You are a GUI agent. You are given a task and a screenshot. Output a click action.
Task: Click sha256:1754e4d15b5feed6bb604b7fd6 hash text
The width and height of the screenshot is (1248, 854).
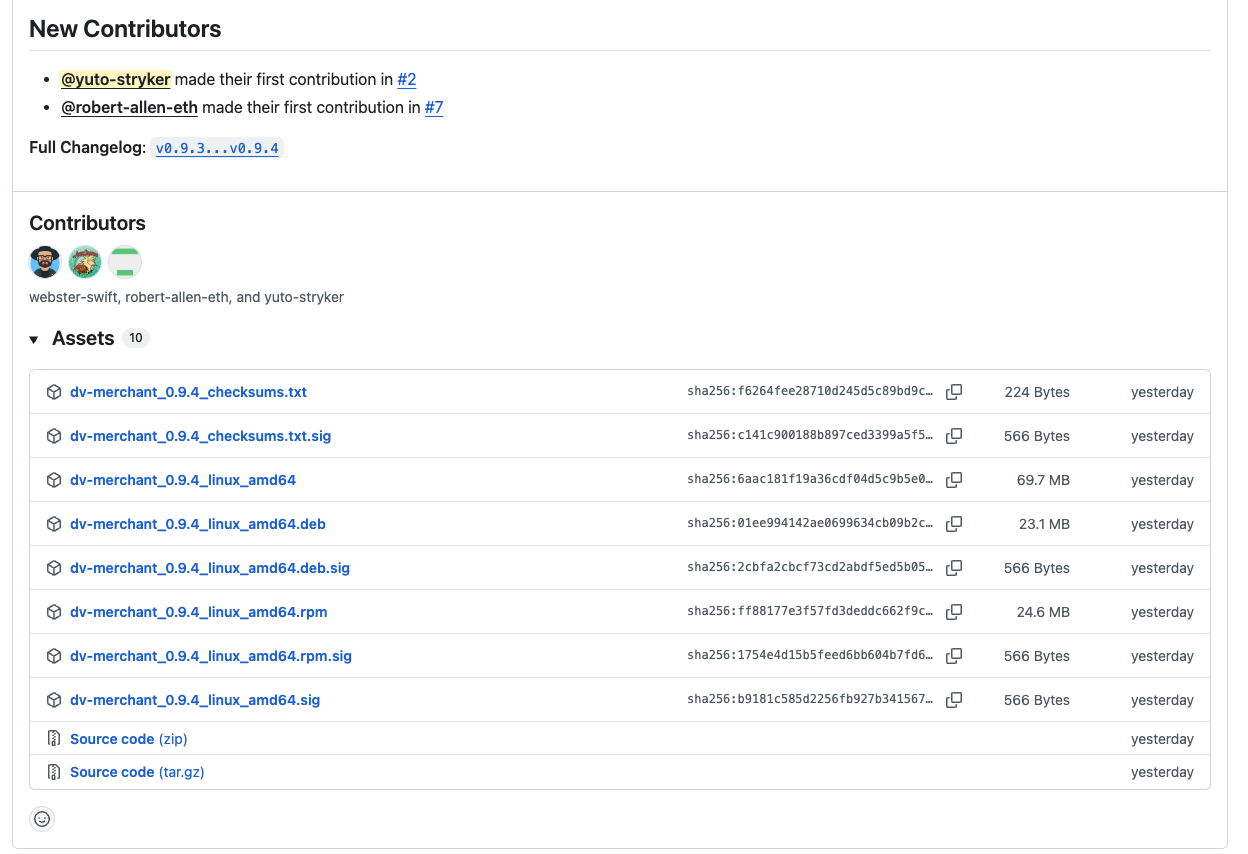[811, 656]
